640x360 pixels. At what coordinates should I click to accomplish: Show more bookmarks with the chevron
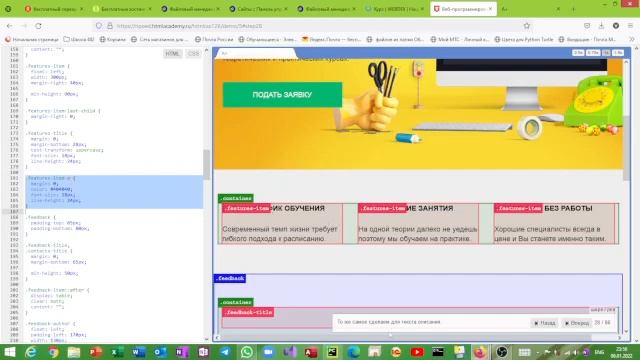pos(632,40)
